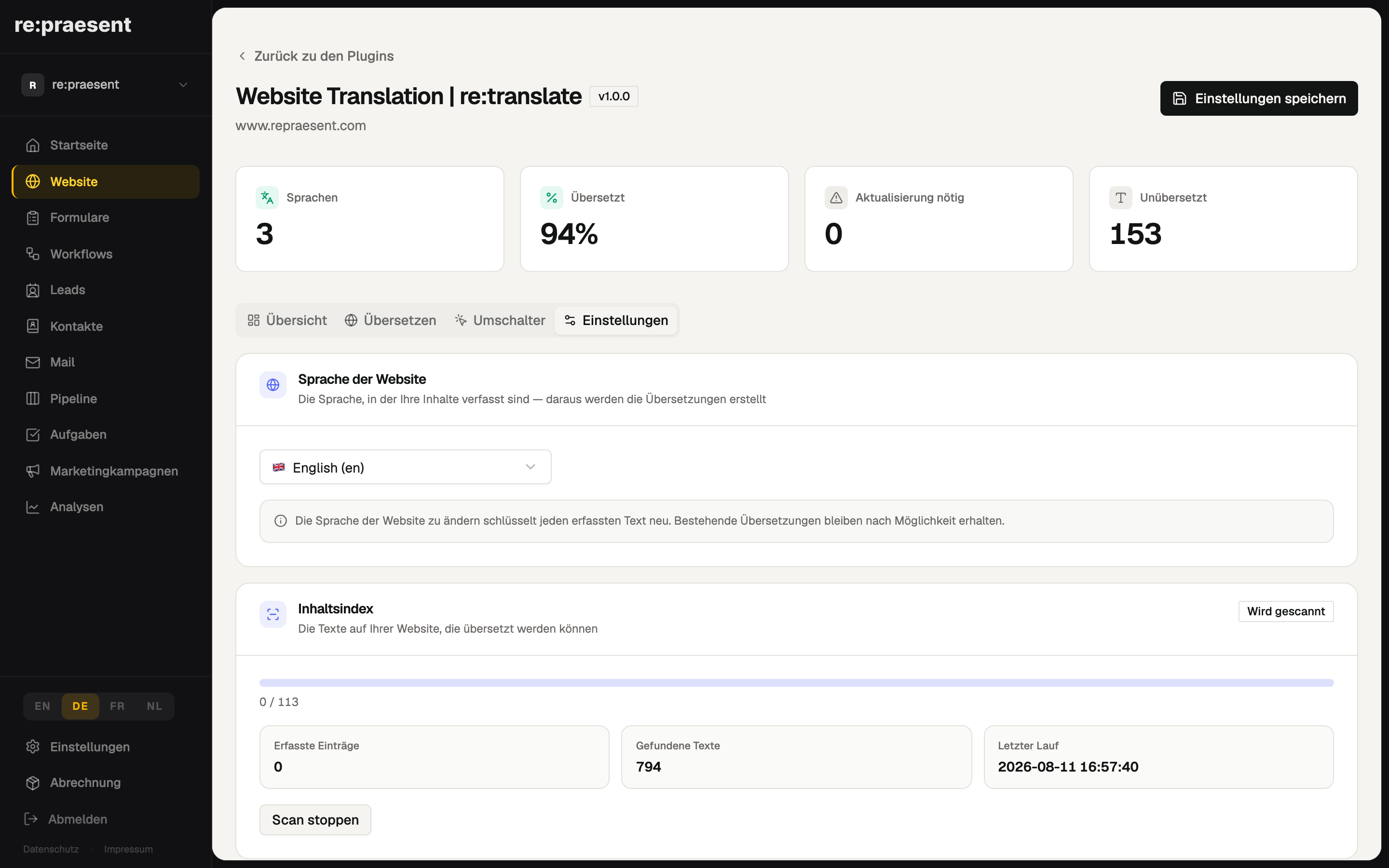This screenshot has width=1389, height=868.
Task: Click the Leads contact icon
Action: point(33,290)
